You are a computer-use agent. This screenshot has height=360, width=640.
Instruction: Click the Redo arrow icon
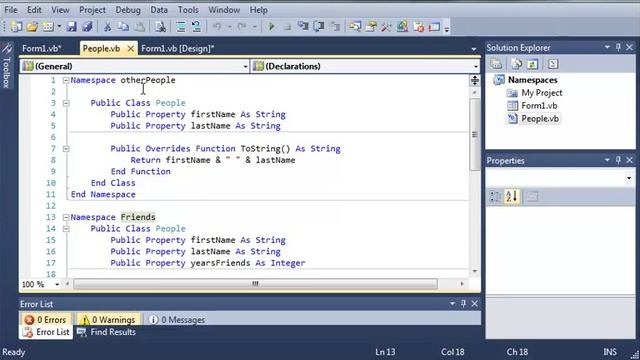tap(242, 27)
